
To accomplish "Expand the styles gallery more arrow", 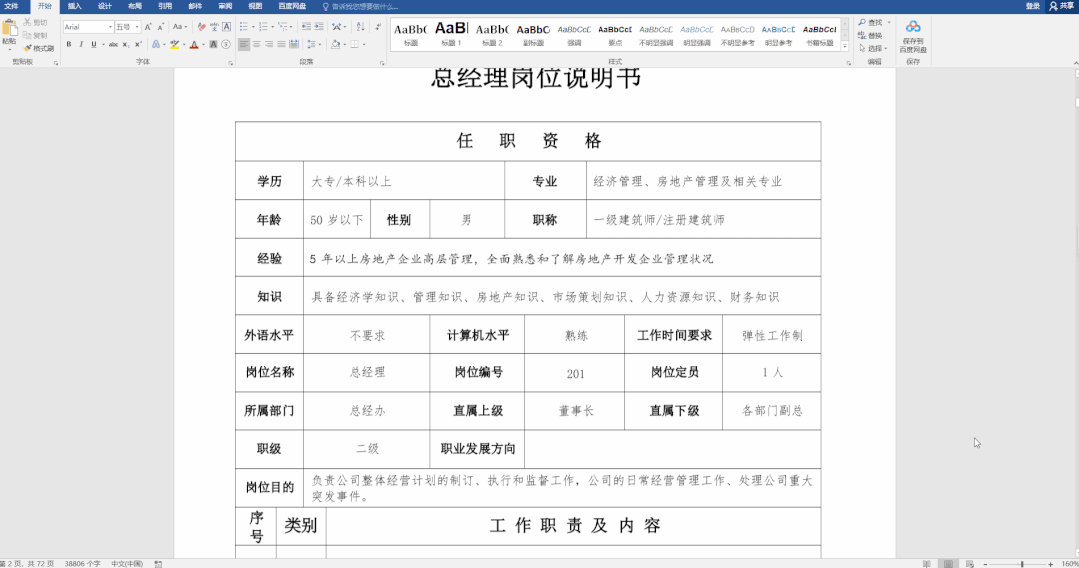I will click(x=844, y=46).
